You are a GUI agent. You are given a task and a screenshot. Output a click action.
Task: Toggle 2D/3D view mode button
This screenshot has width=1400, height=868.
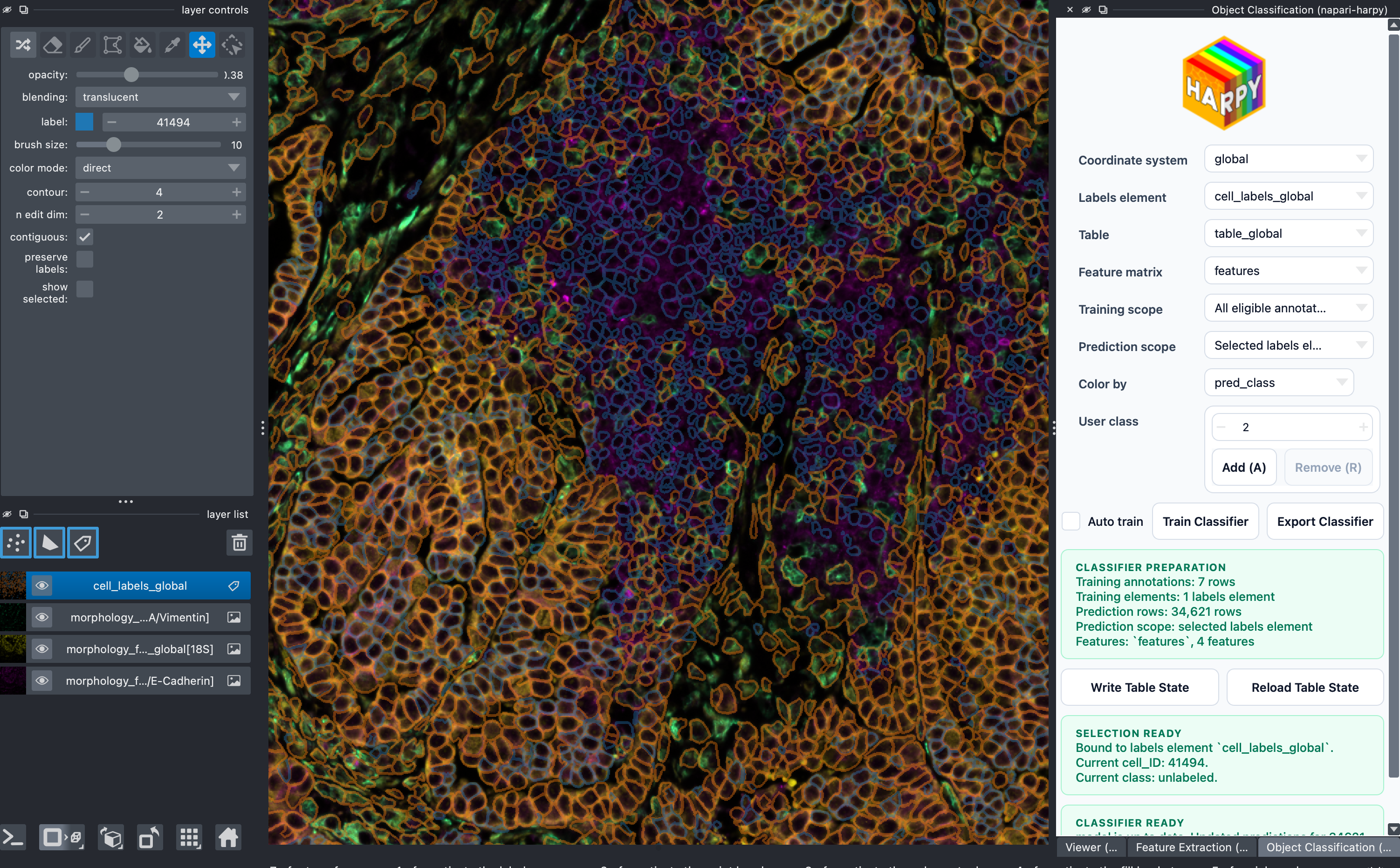(x=62, y=838)
